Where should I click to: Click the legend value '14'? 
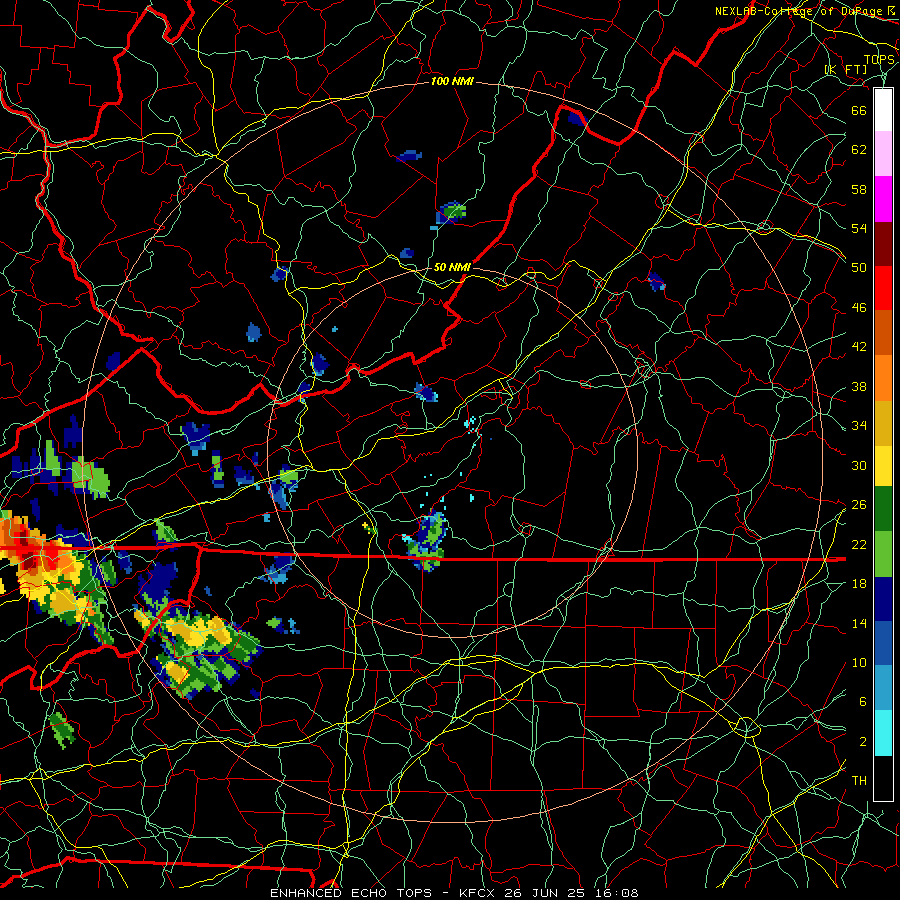click(859, 623)
